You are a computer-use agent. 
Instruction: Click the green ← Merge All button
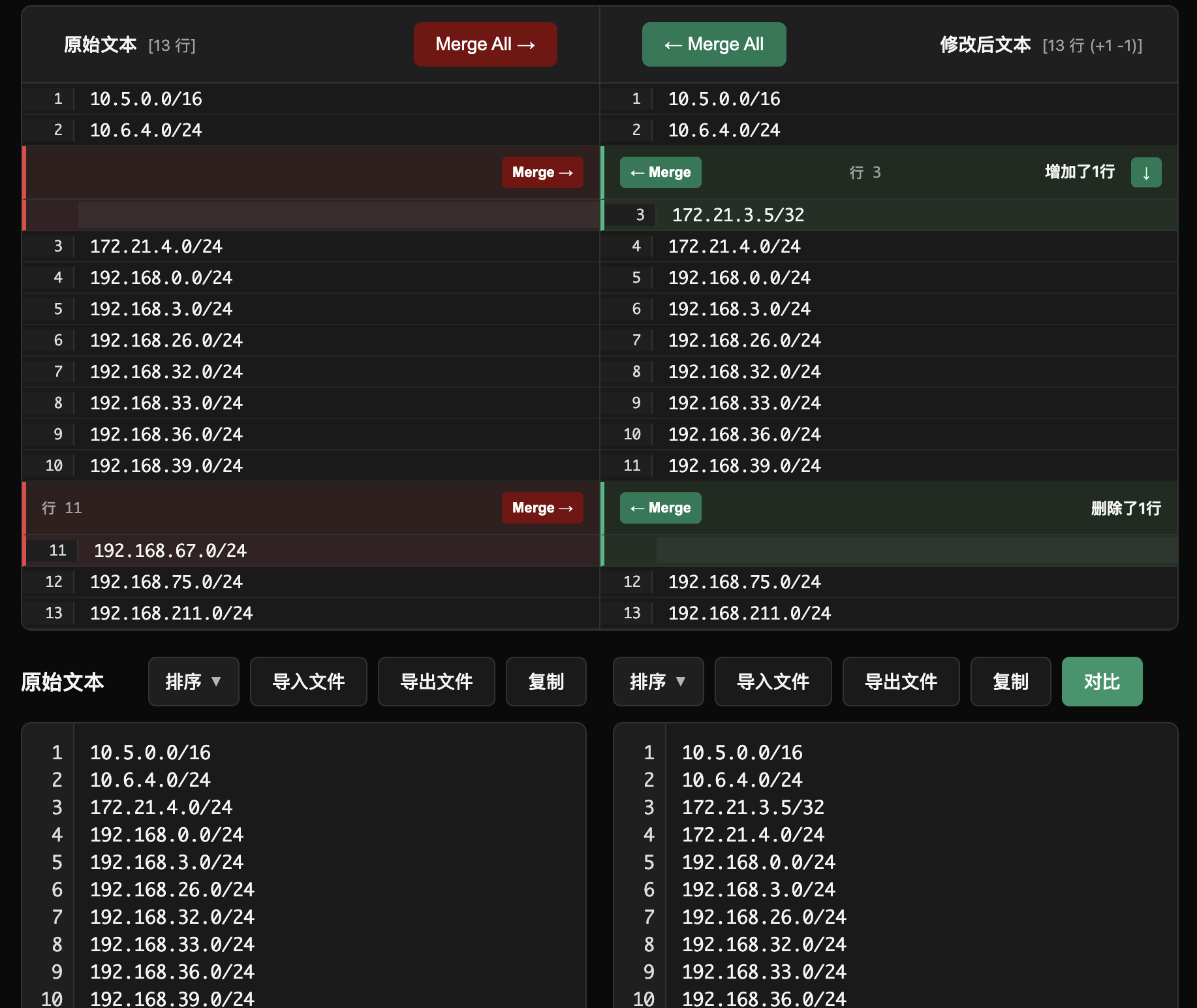pyautogui.click(x=714, y=44)
